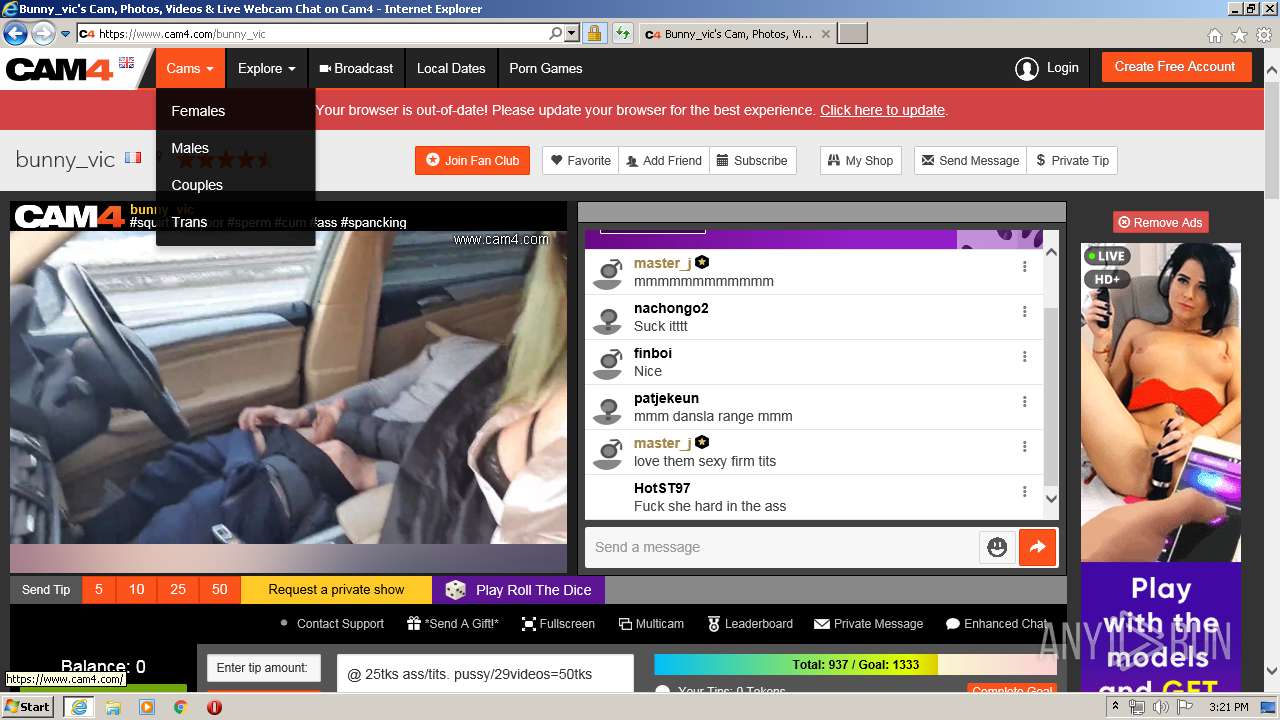Open options dots for finboi's message
Screen dimensions: 1280x720
click(1024, 357)
